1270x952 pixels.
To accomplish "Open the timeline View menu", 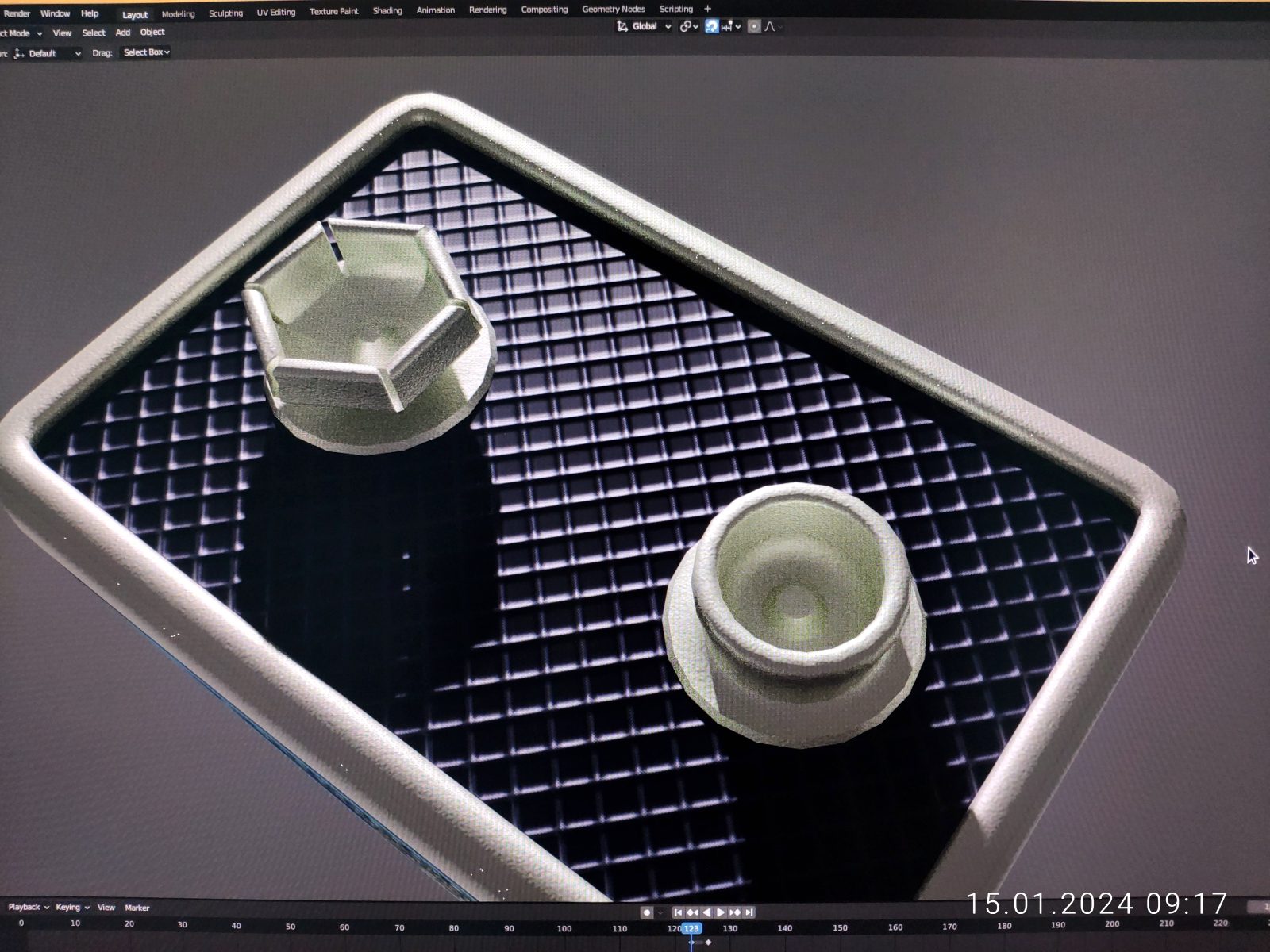I will pos(106,907).
